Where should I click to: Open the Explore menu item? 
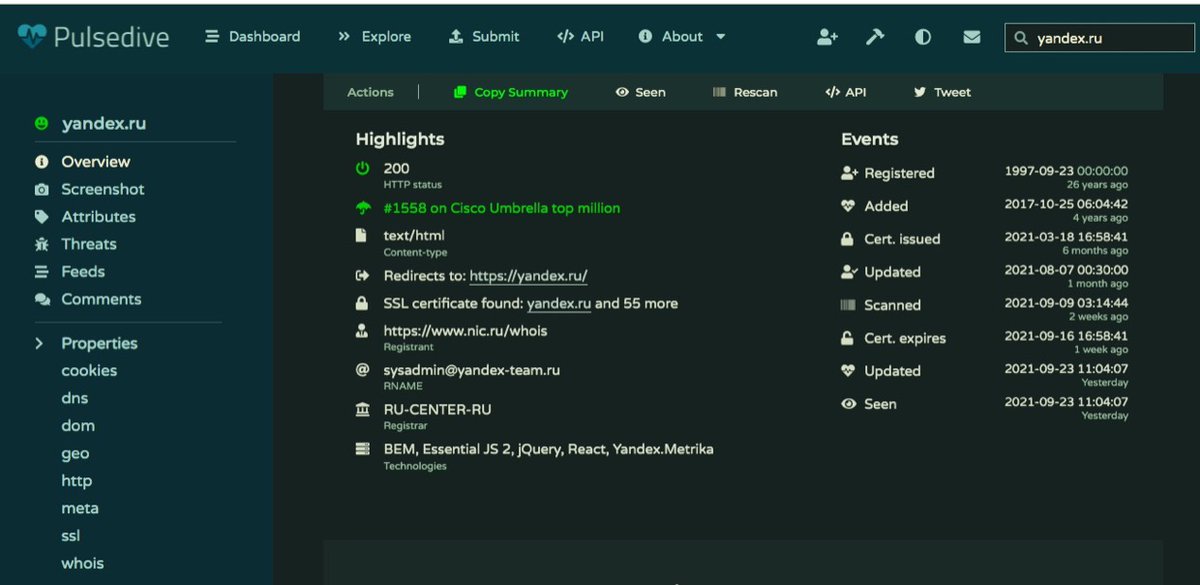pyautogui.click(x=374, y=37)
